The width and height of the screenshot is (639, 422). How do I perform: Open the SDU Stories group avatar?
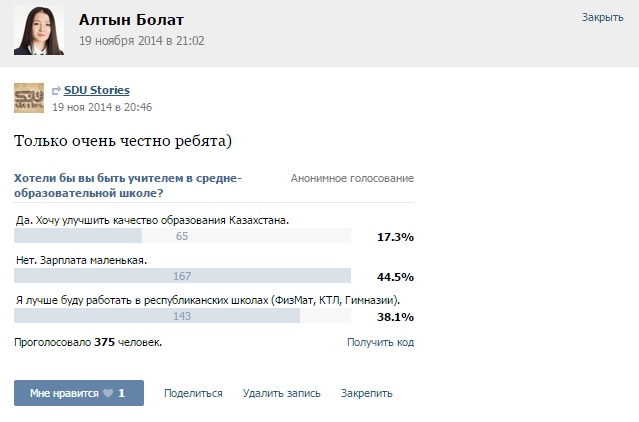(29, 98)
